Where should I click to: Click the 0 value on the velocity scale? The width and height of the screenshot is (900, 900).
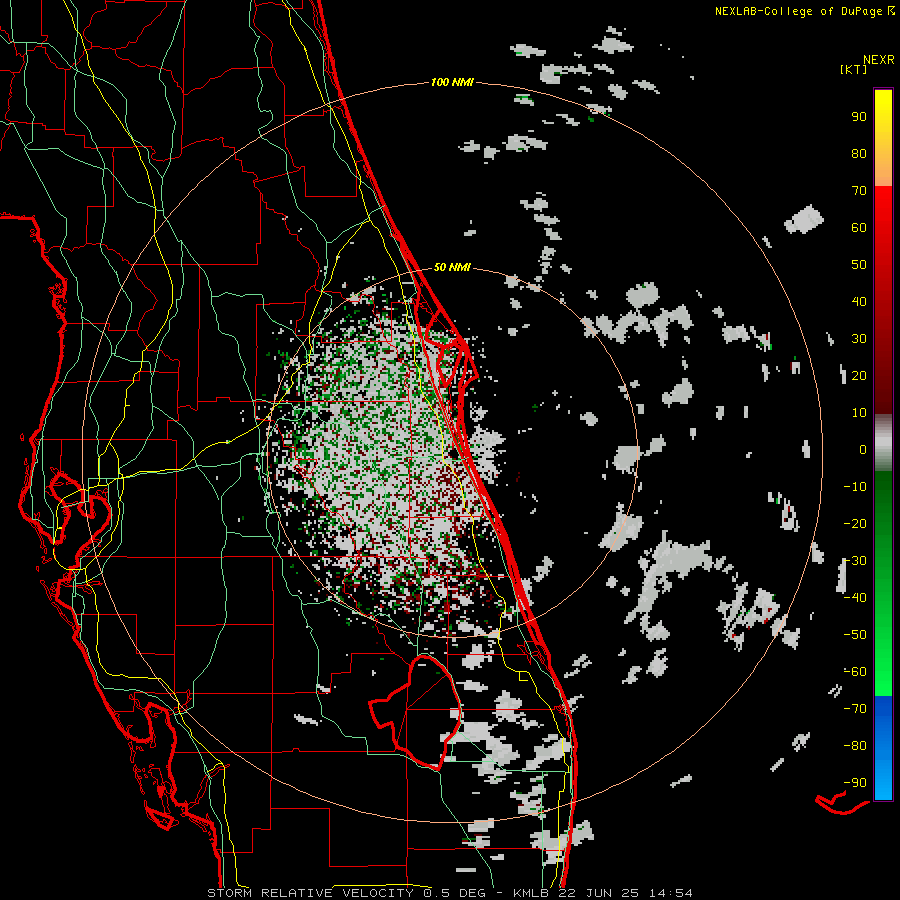click(863, 449)
